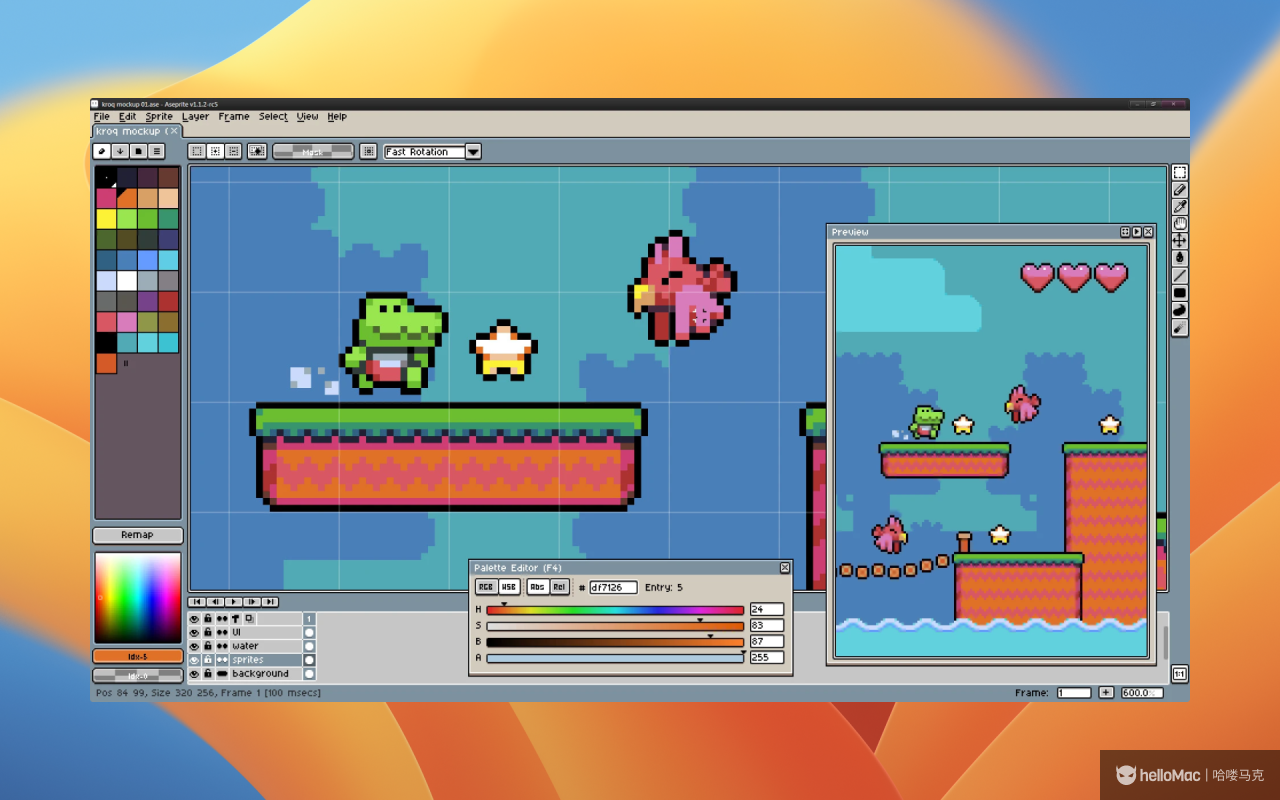
Task: Open the palette presets icon
Action: click(x=138, y=151)
